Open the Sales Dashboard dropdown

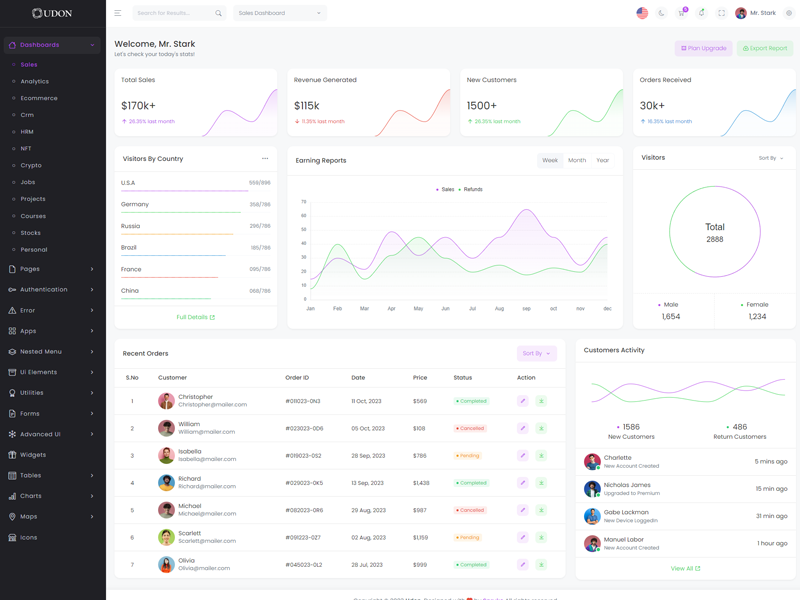point(280,13)
